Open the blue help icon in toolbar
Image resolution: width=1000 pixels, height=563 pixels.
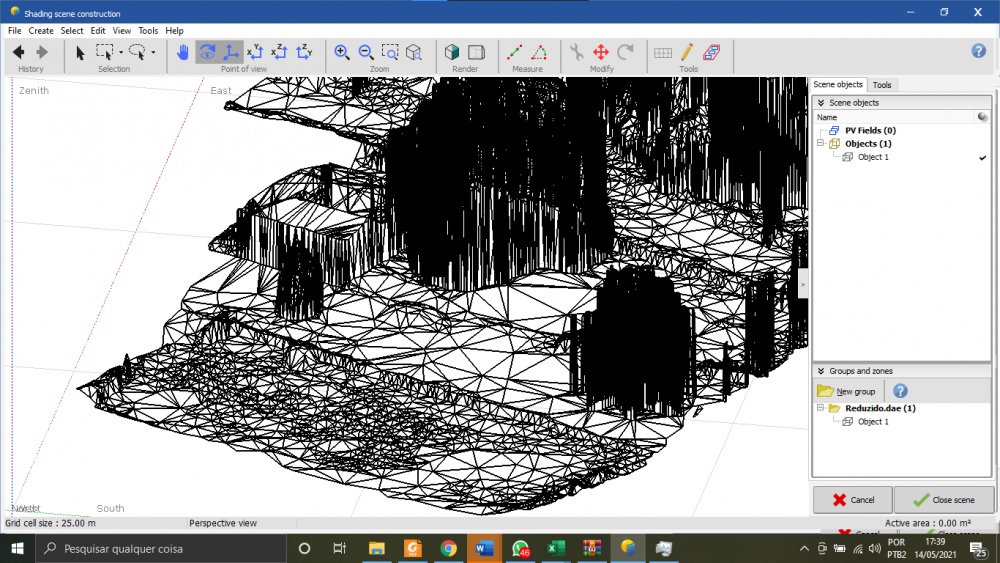click(979, 51)
